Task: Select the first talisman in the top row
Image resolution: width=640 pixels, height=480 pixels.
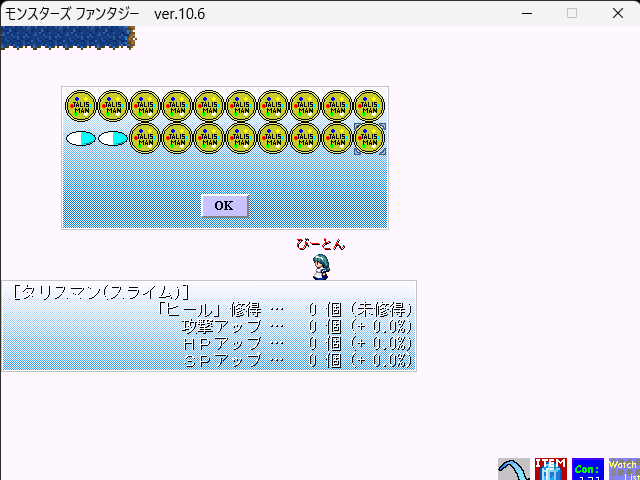Action: click(81, 106)
